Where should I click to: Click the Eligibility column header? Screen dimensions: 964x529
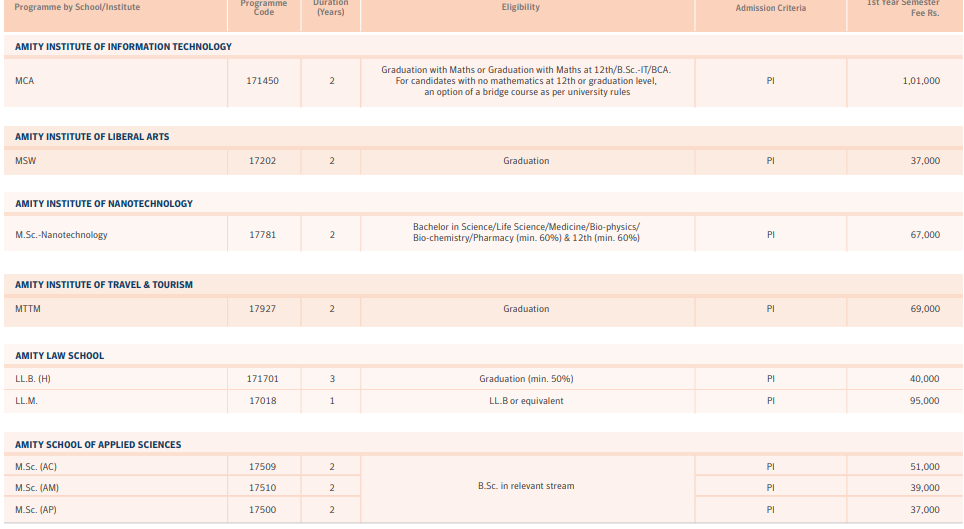point(520,8)
